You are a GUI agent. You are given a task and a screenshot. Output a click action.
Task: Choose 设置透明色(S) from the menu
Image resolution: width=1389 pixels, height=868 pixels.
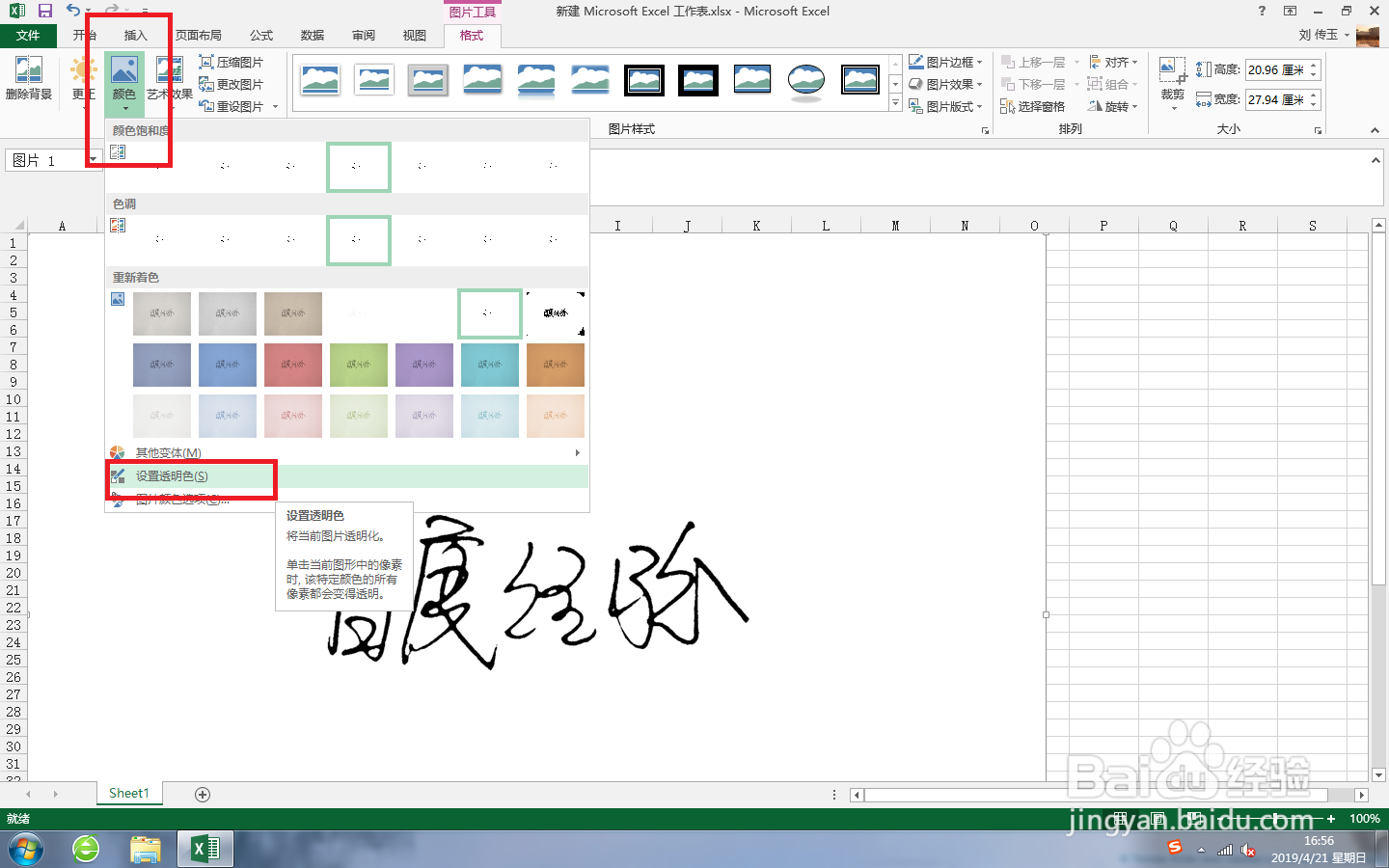point(174,476)
